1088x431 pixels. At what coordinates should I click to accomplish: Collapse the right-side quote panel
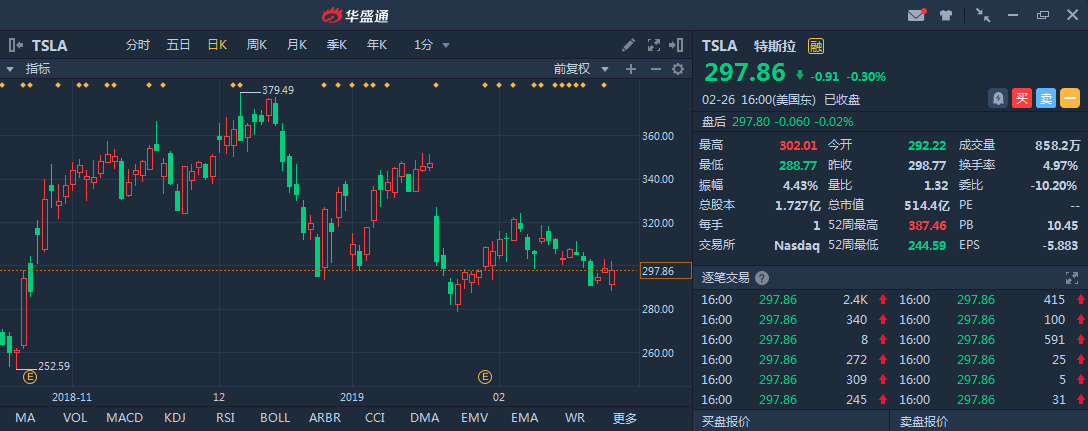[679, 45]
